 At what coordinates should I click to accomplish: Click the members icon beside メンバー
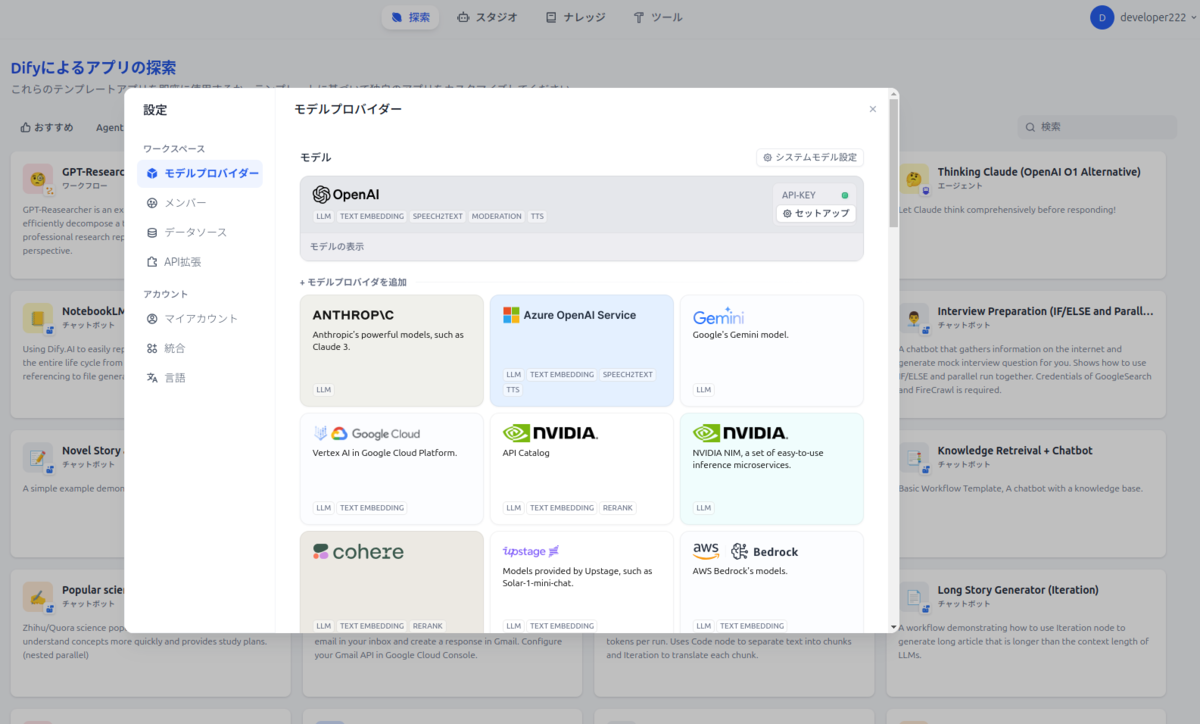(x=152, y=203)
